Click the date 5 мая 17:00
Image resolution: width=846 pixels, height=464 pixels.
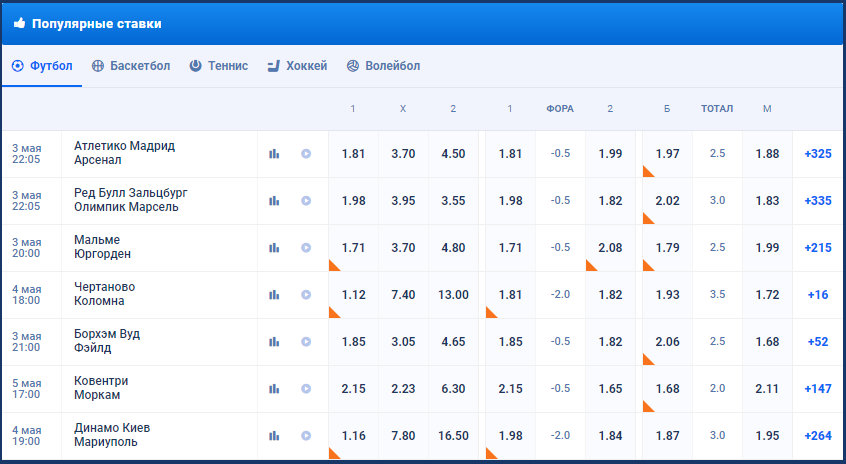pos(27,388)
